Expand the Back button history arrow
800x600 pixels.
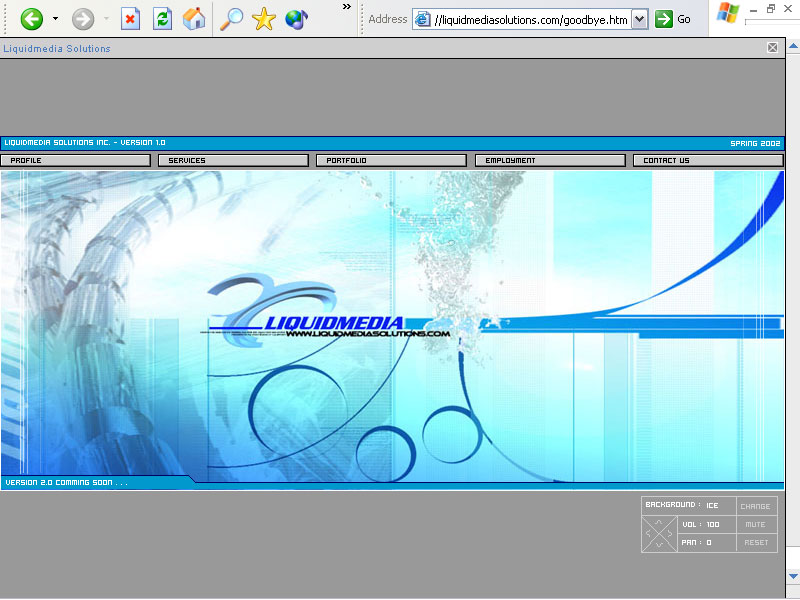point(55,18)
